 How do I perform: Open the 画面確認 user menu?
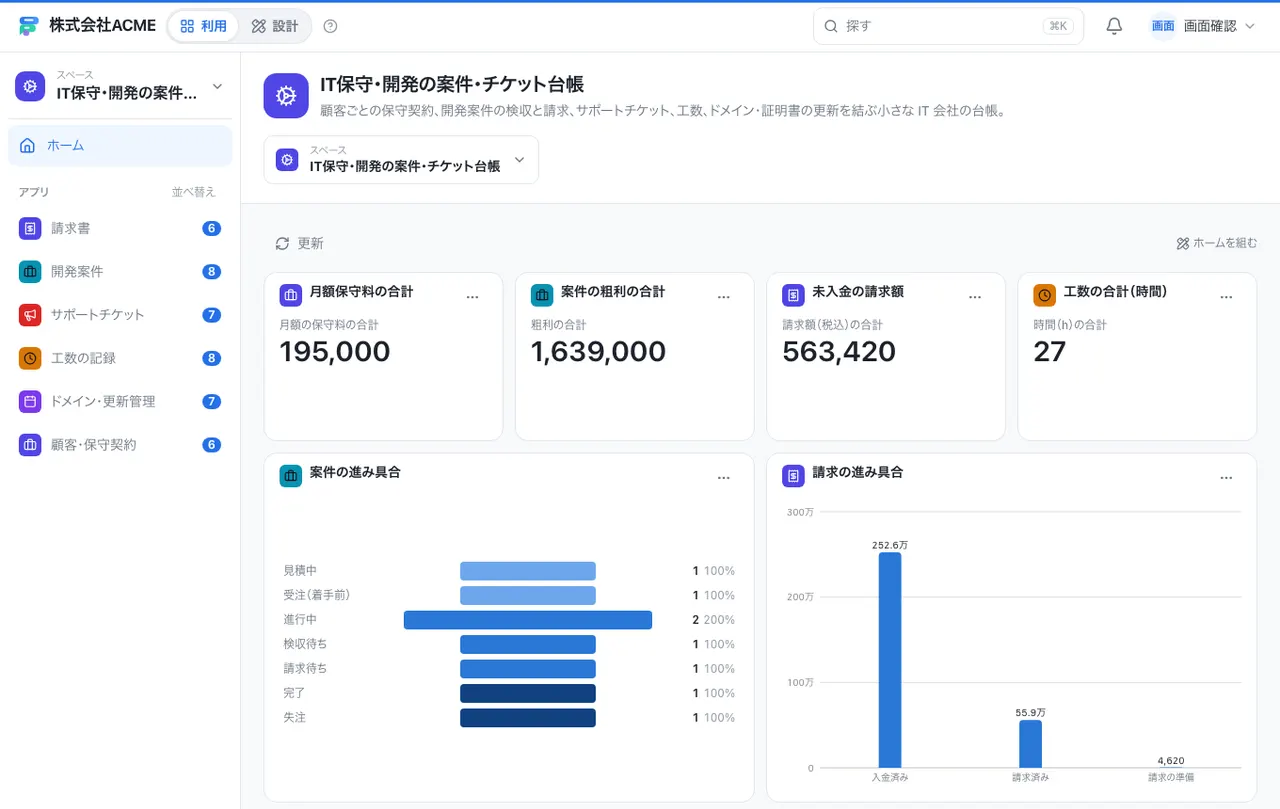[x=1202, y=26]
